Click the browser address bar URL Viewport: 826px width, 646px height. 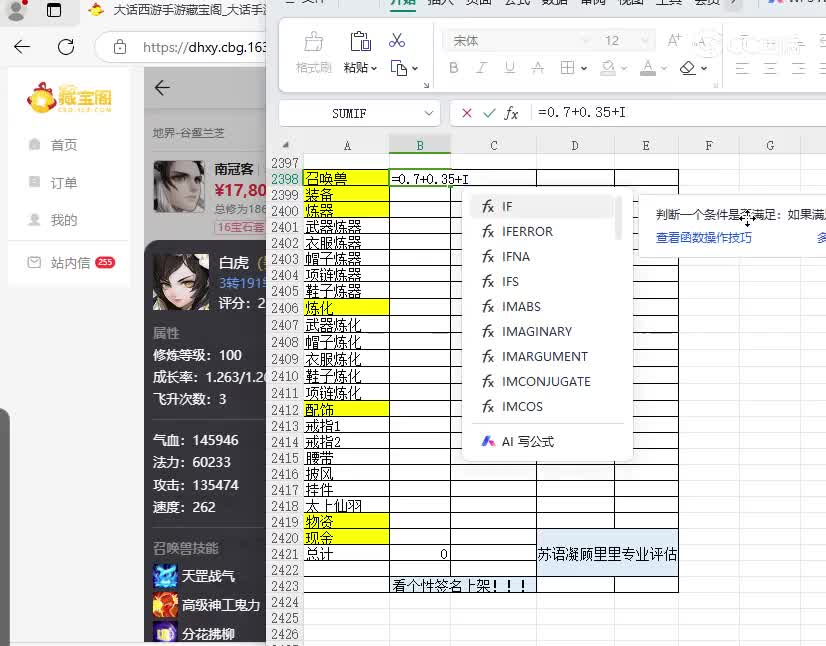coord(204,47)
